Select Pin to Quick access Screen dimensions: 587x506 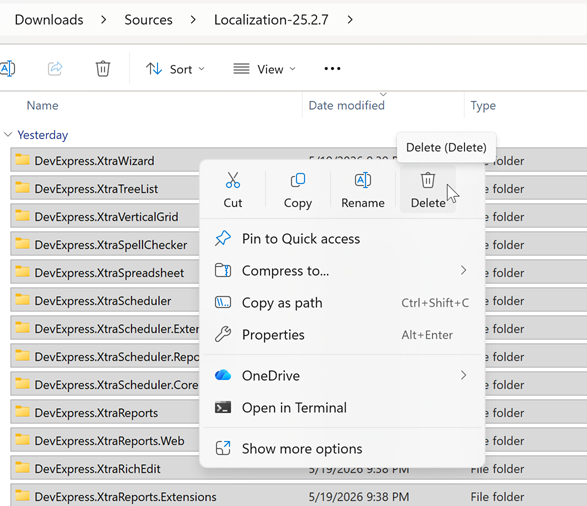pos(342,238)
